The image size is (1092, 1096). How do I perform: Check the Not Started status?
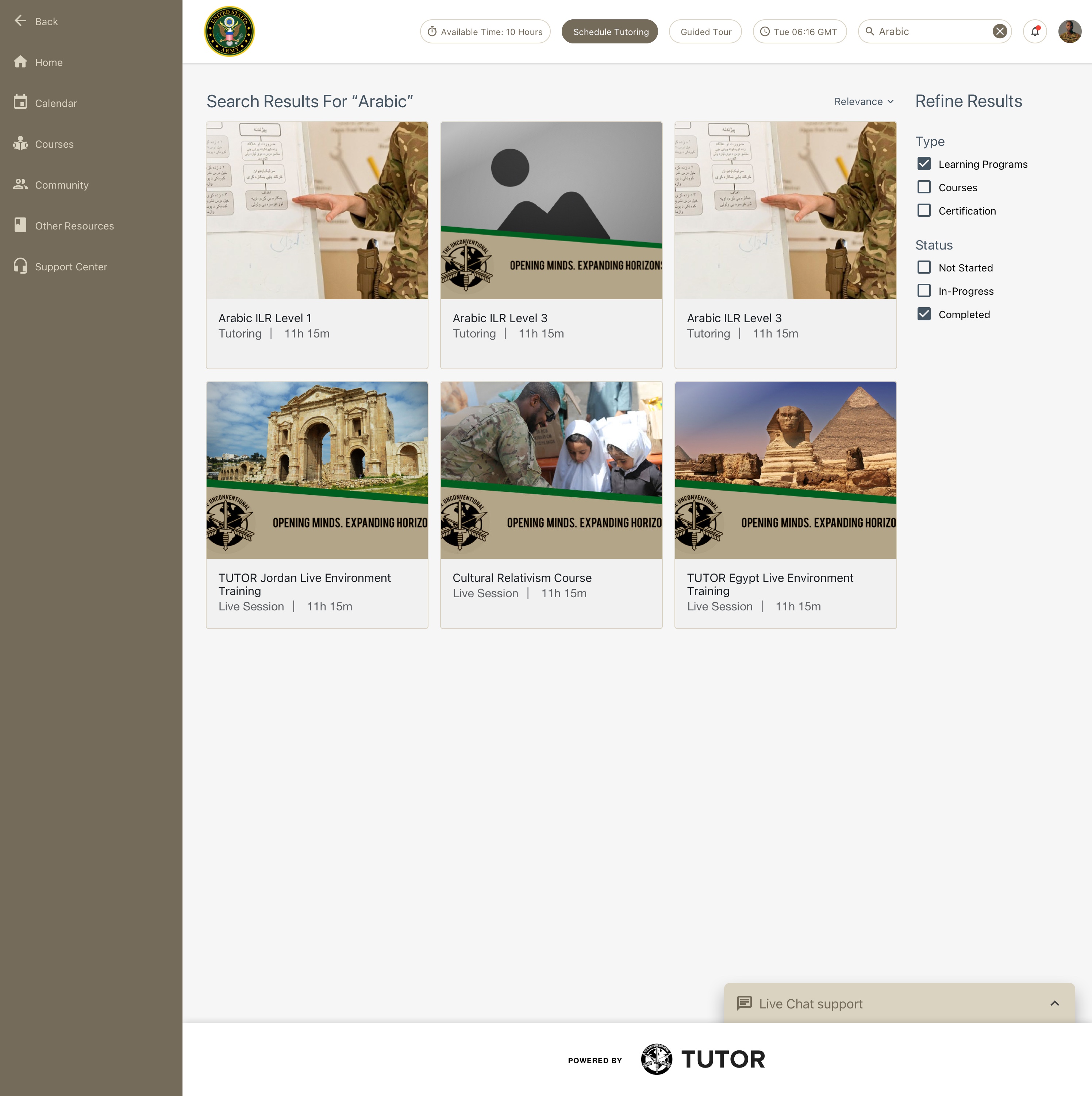tap(924, 267)
